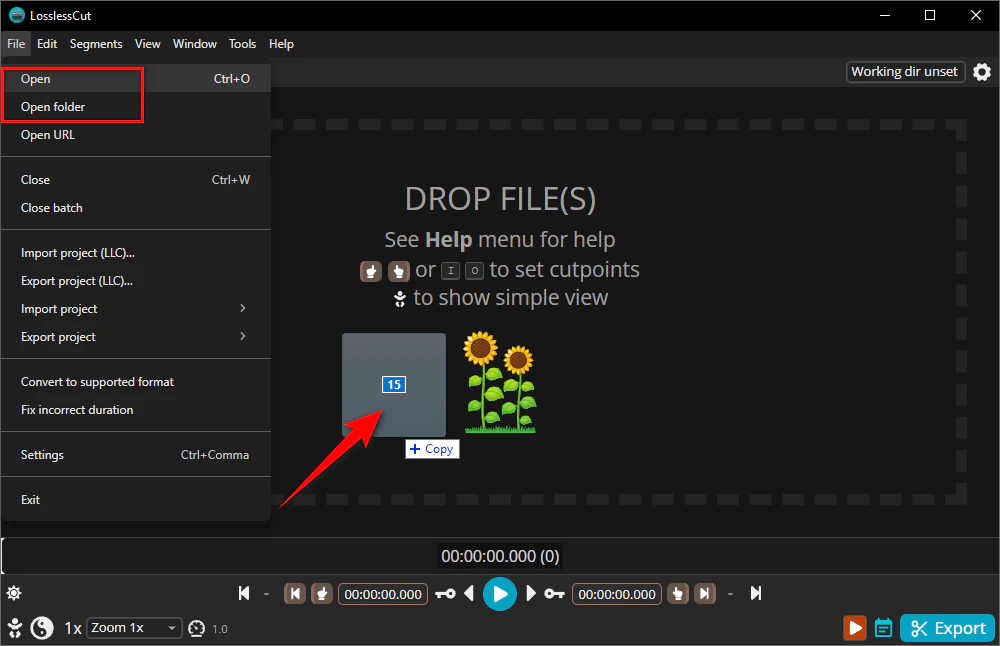
Task: Step back one frame
Action: click(469, 594)
